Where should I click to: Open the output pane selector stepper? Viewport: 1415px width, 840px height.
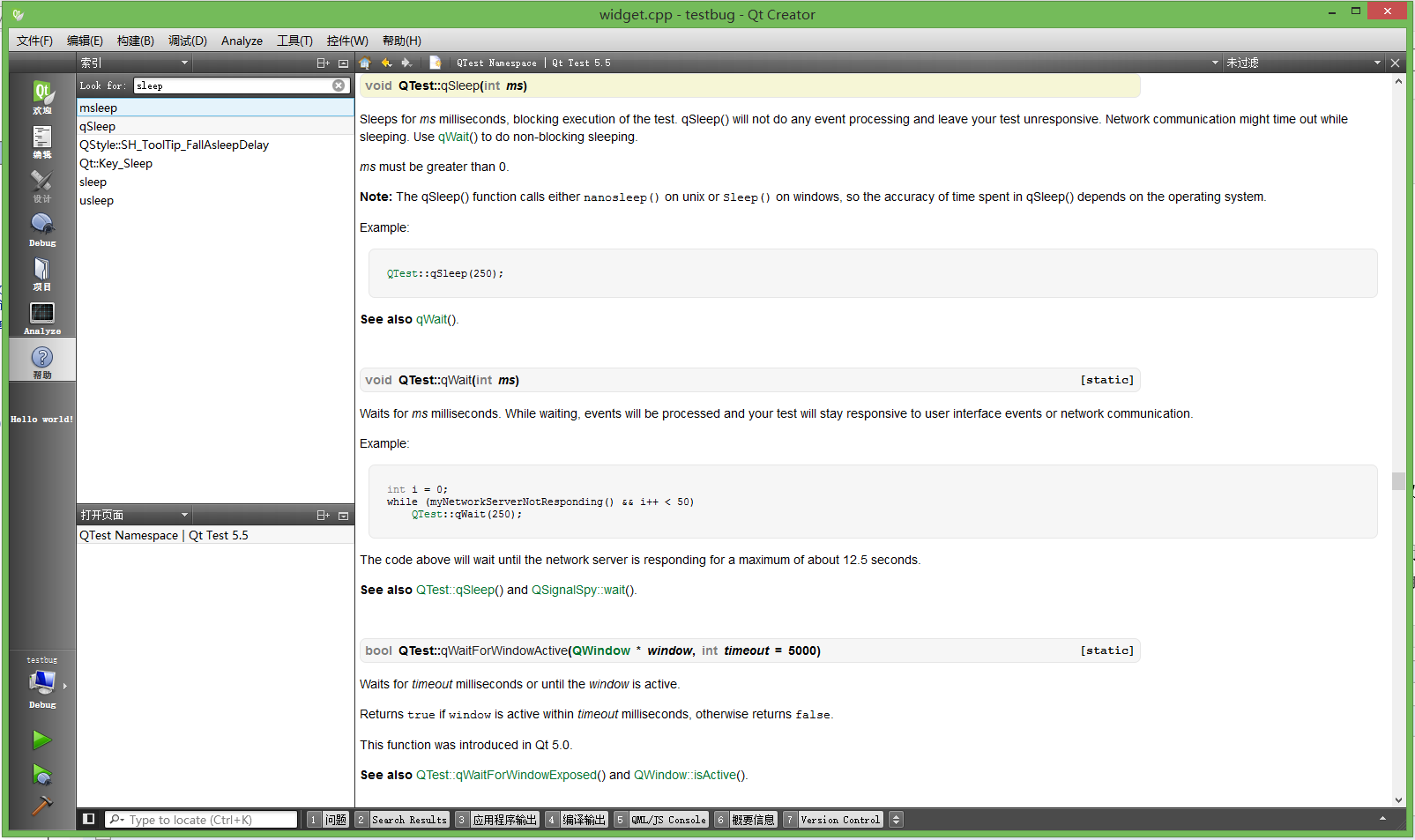tap(896, 819)
